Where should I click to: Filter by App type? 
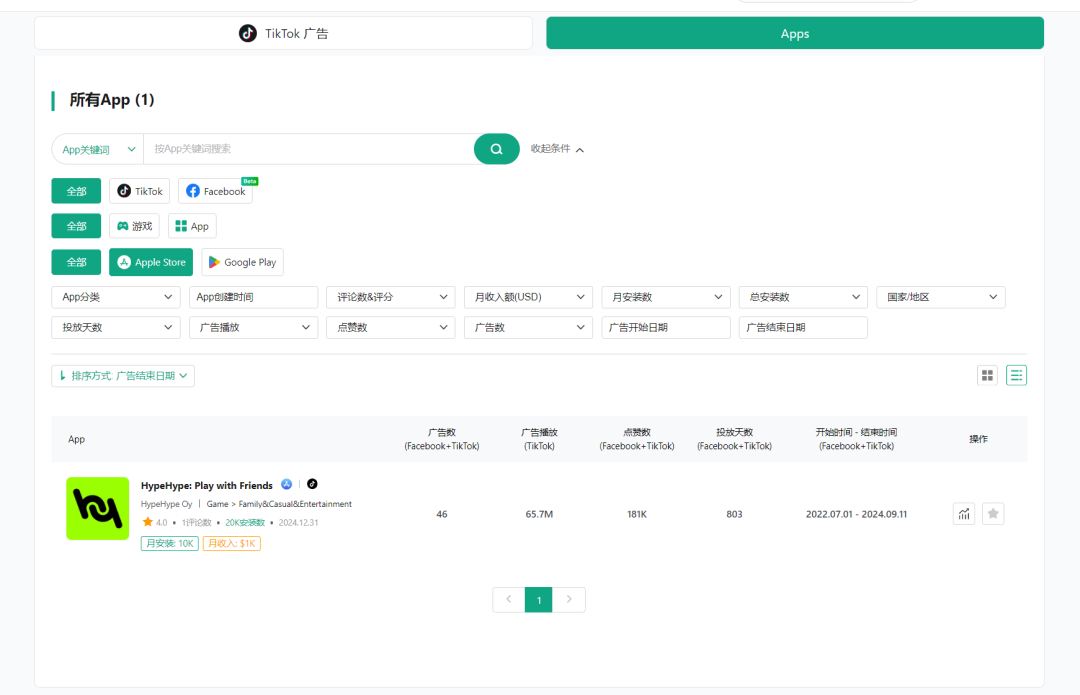coord(192,226)
